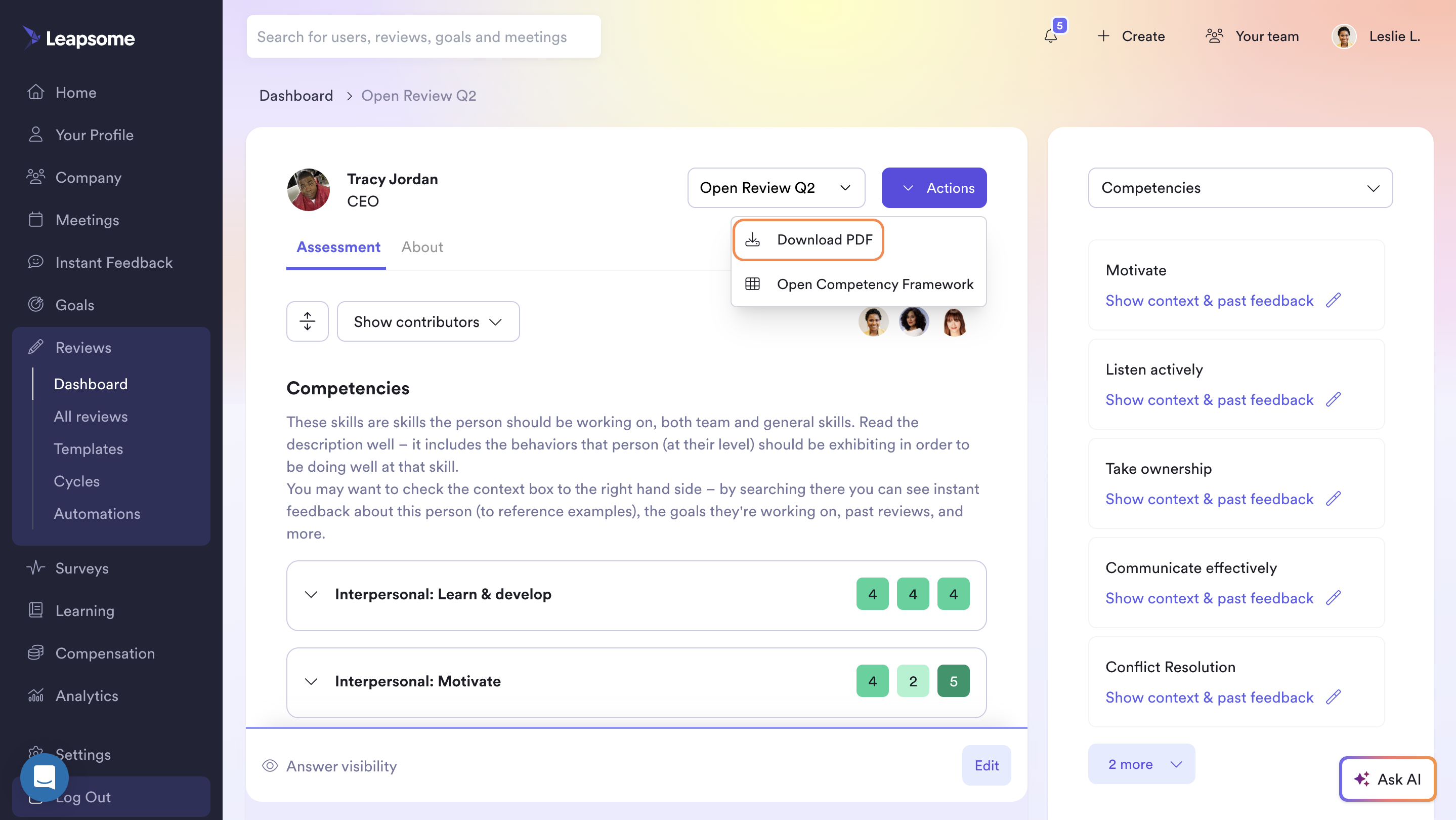Click the red-haired contributor avatar

[x=954, y=321]
